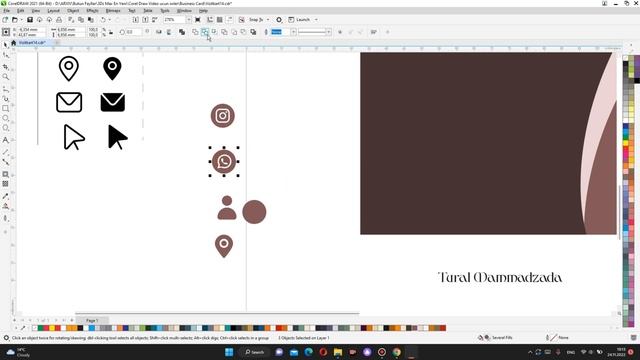Open the zoom level dropdown arrow
The image size is (640, 360).
(189, 20)
